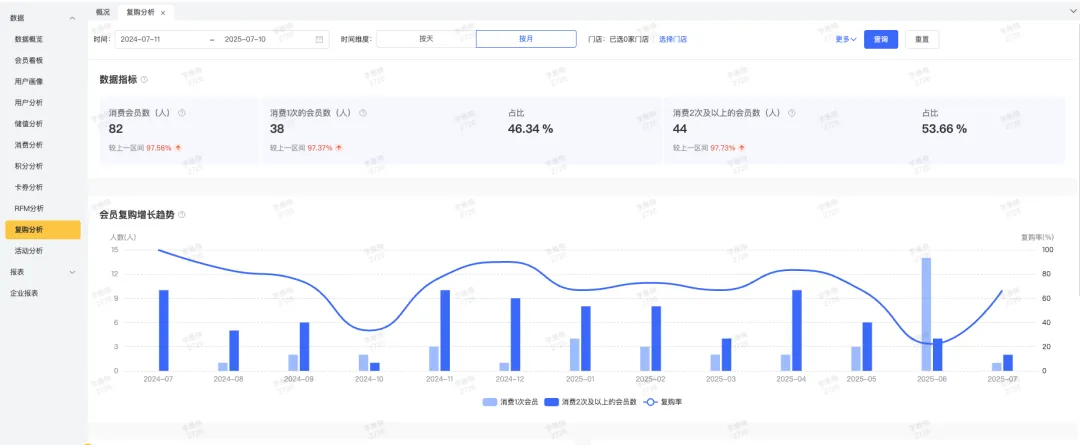Viewport: 1080px width, 445px height.
Task: Click help icon next to 会员复购增长趋势
Action: pos(182,215)
